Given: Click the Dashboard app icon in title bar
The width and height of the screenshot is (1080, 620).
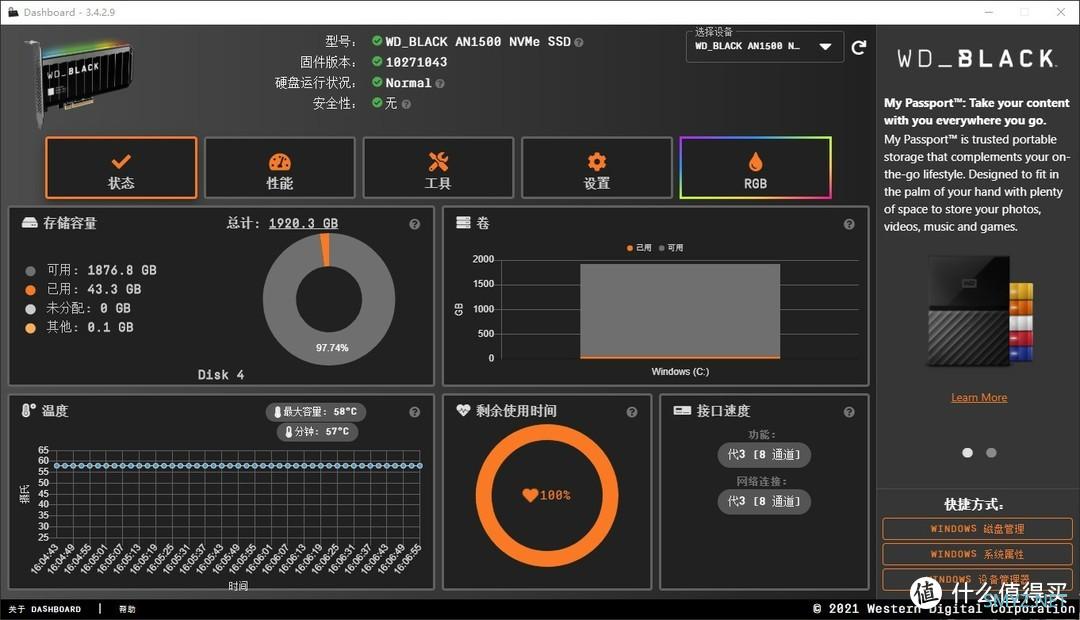Looking at the screenshot, I should pyautogui.click(x=13, y=12).
